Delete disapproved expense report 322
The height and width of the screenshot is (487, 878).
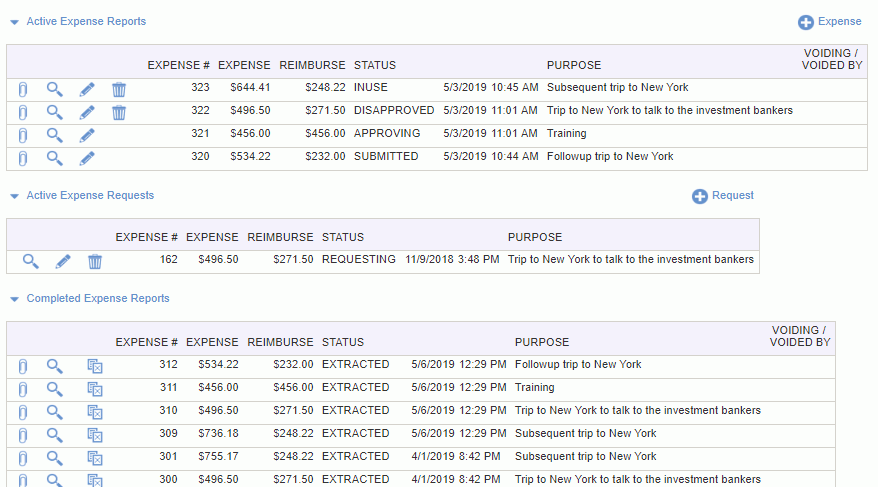coord(119,113)
